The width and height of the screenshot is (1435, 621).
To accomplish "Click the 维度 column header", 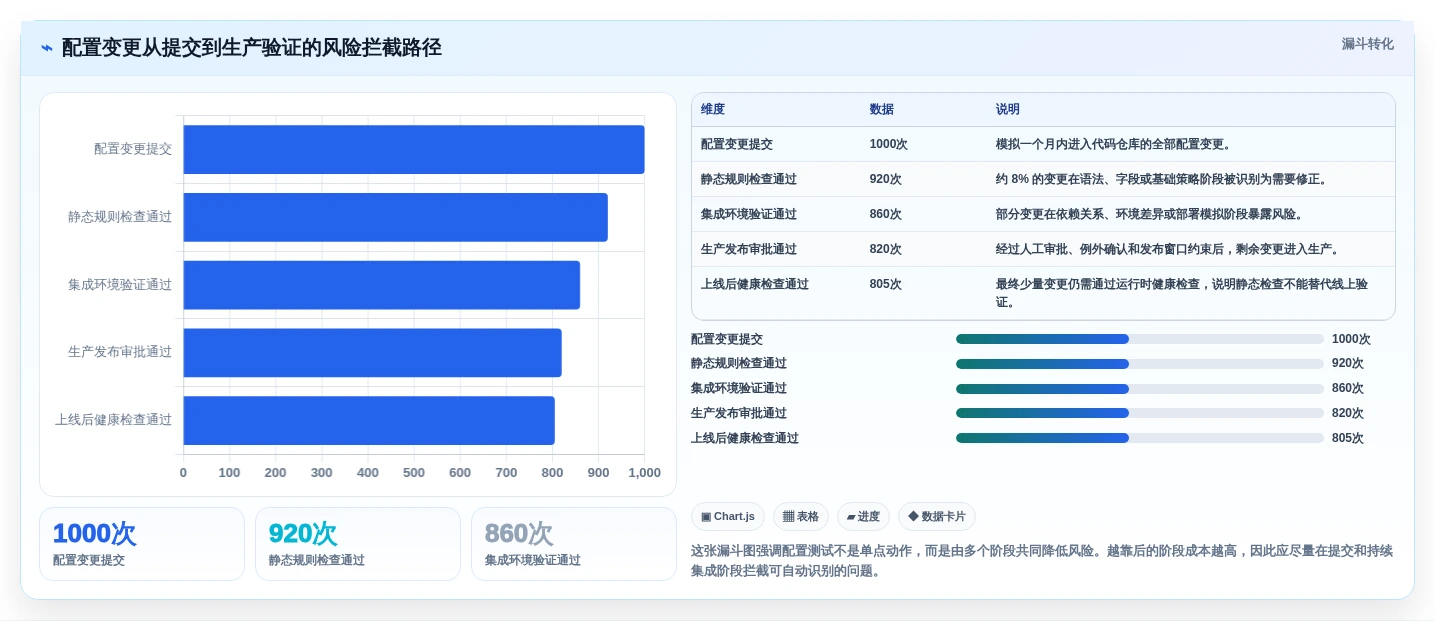I will (x=713, y=109).
